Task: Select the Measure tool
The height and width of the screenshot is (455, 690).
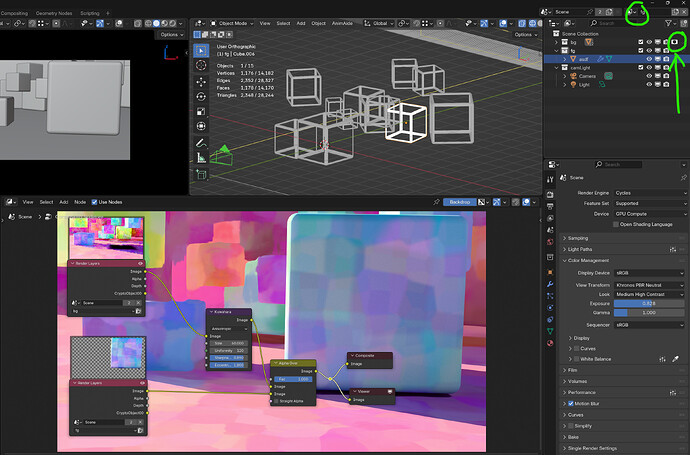Action: tap(201, 158)
